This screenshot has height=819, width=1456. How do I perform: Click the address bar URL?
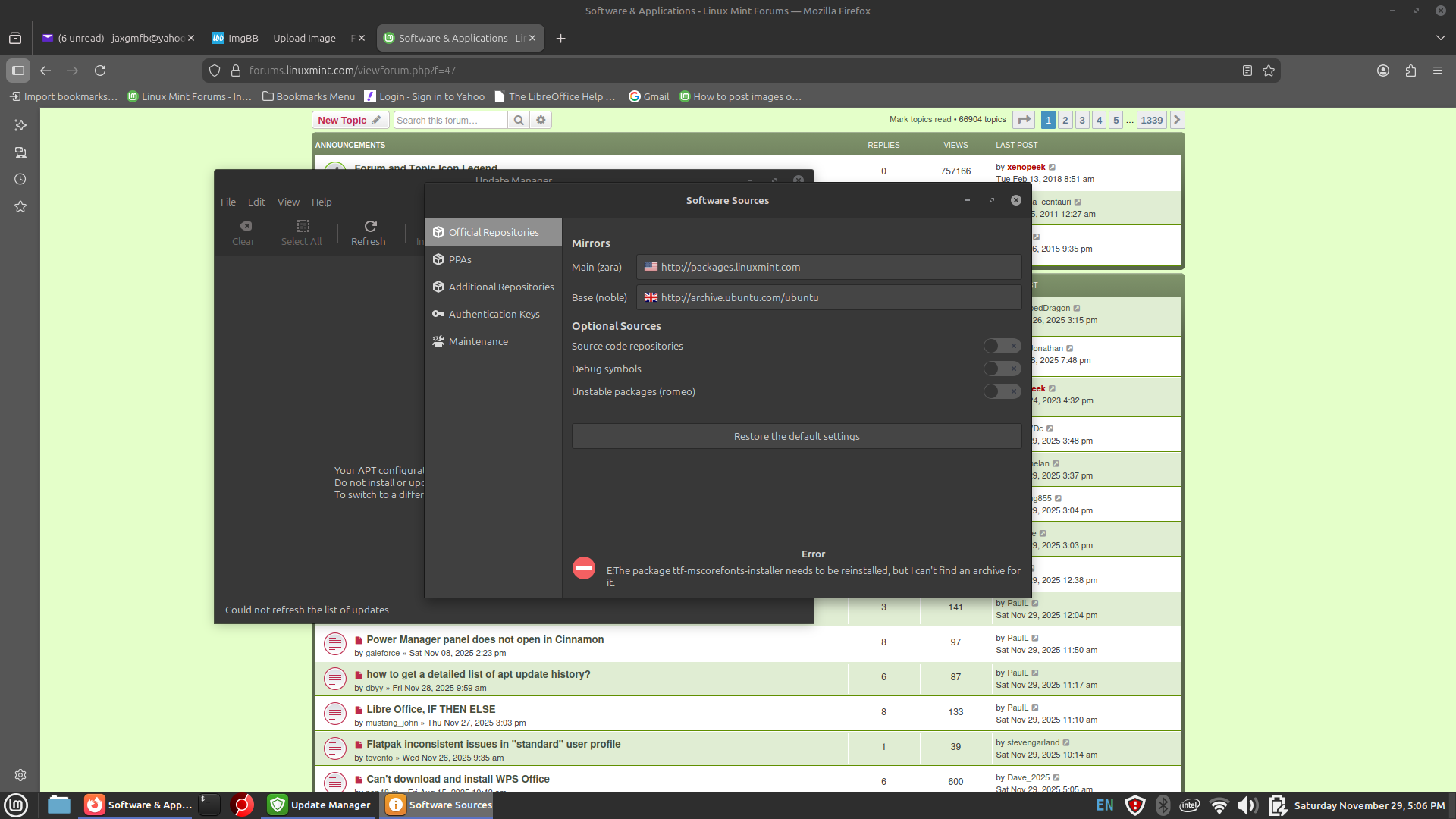click(353, 71)
